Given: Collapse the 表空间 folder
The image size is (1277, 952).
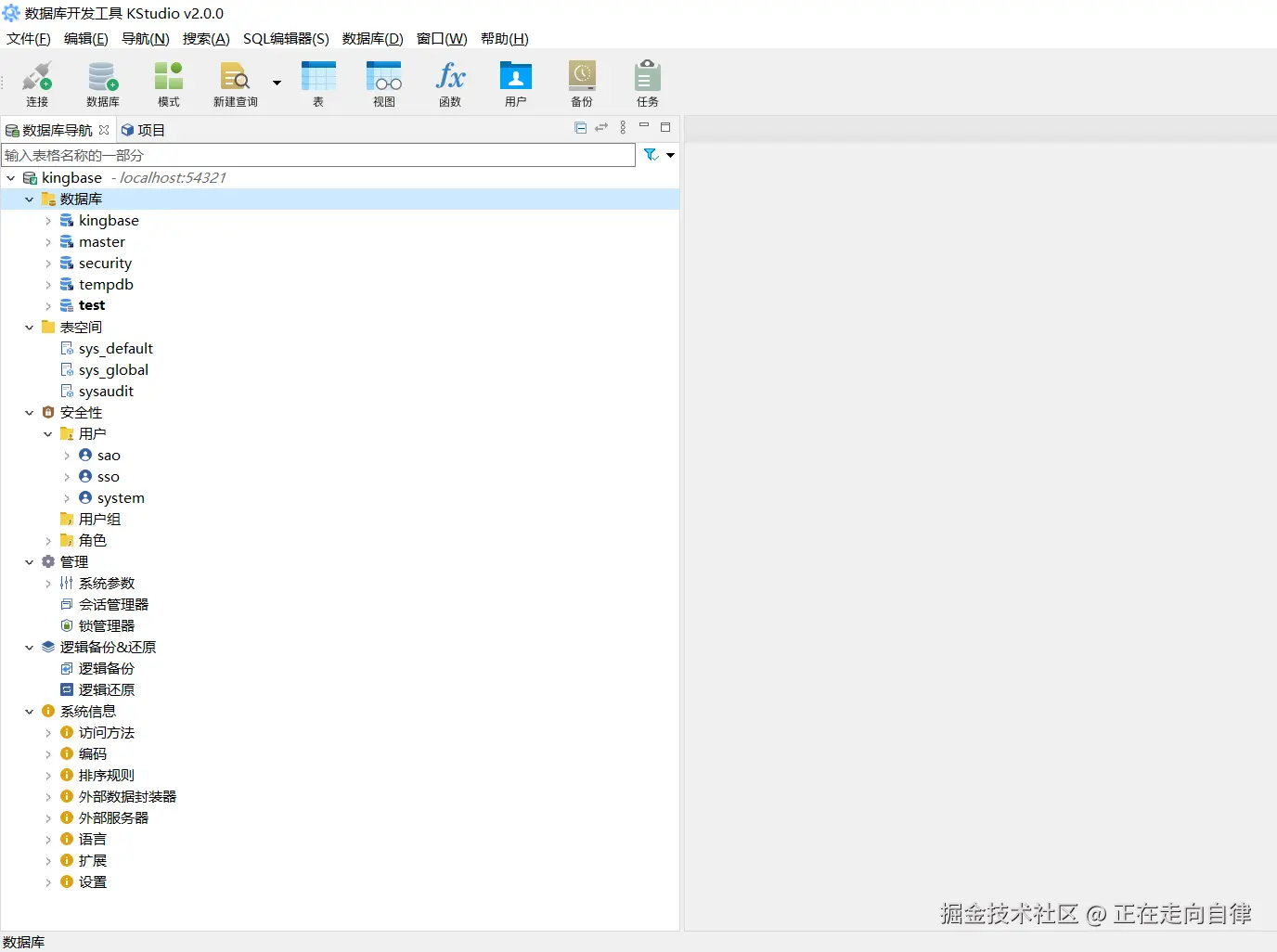Looking at the screenshot, I should click(29, 328).
